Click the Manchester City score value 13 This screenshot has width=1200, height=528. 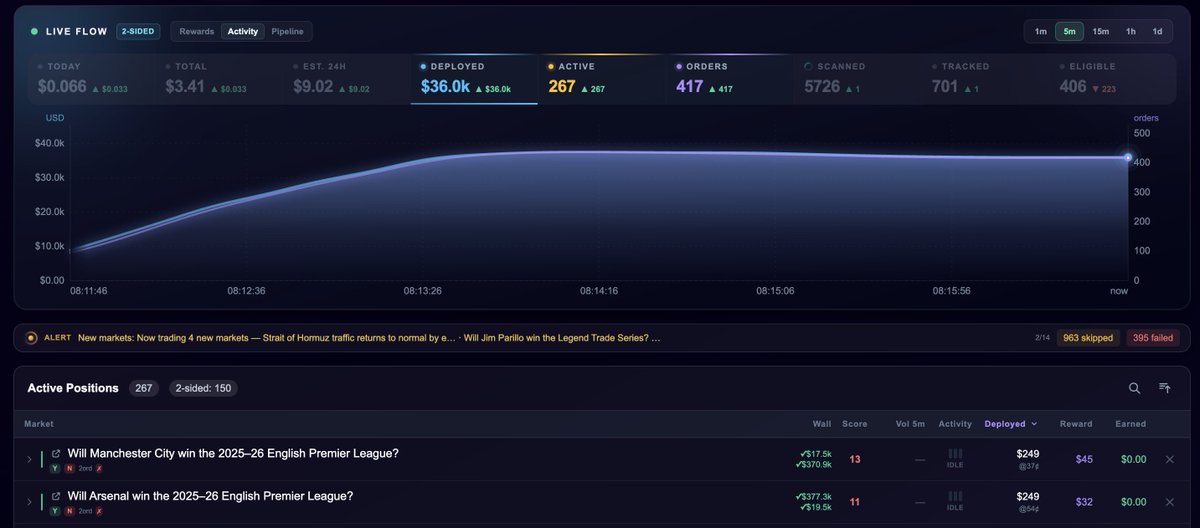855,459
